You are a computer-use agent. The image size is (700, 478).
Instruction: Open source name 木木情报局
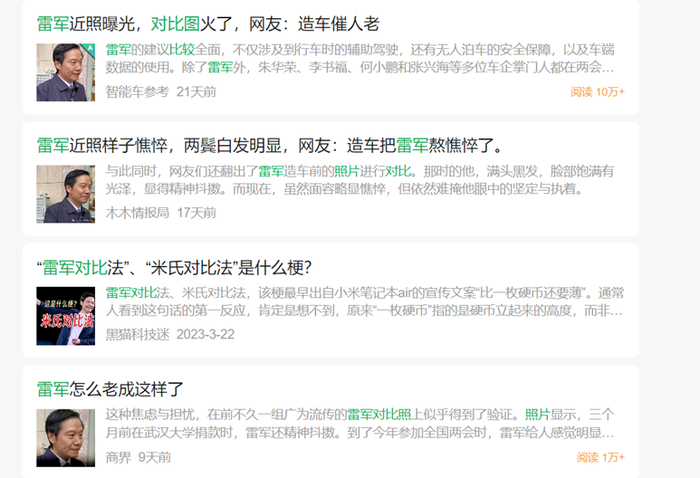pos(138,213)
